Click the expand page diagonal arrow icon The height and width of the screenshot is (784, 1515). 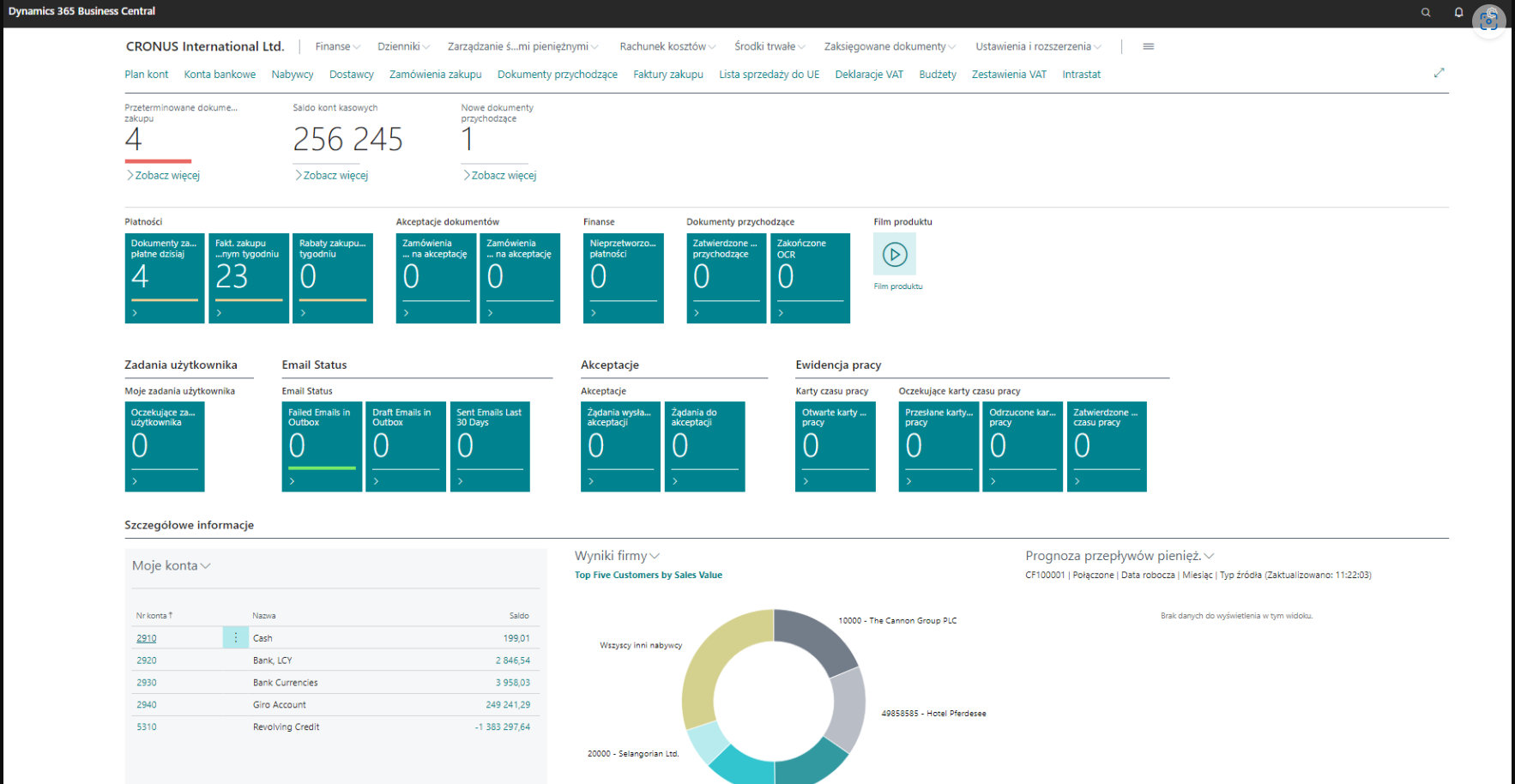(x=1440, y=73)
